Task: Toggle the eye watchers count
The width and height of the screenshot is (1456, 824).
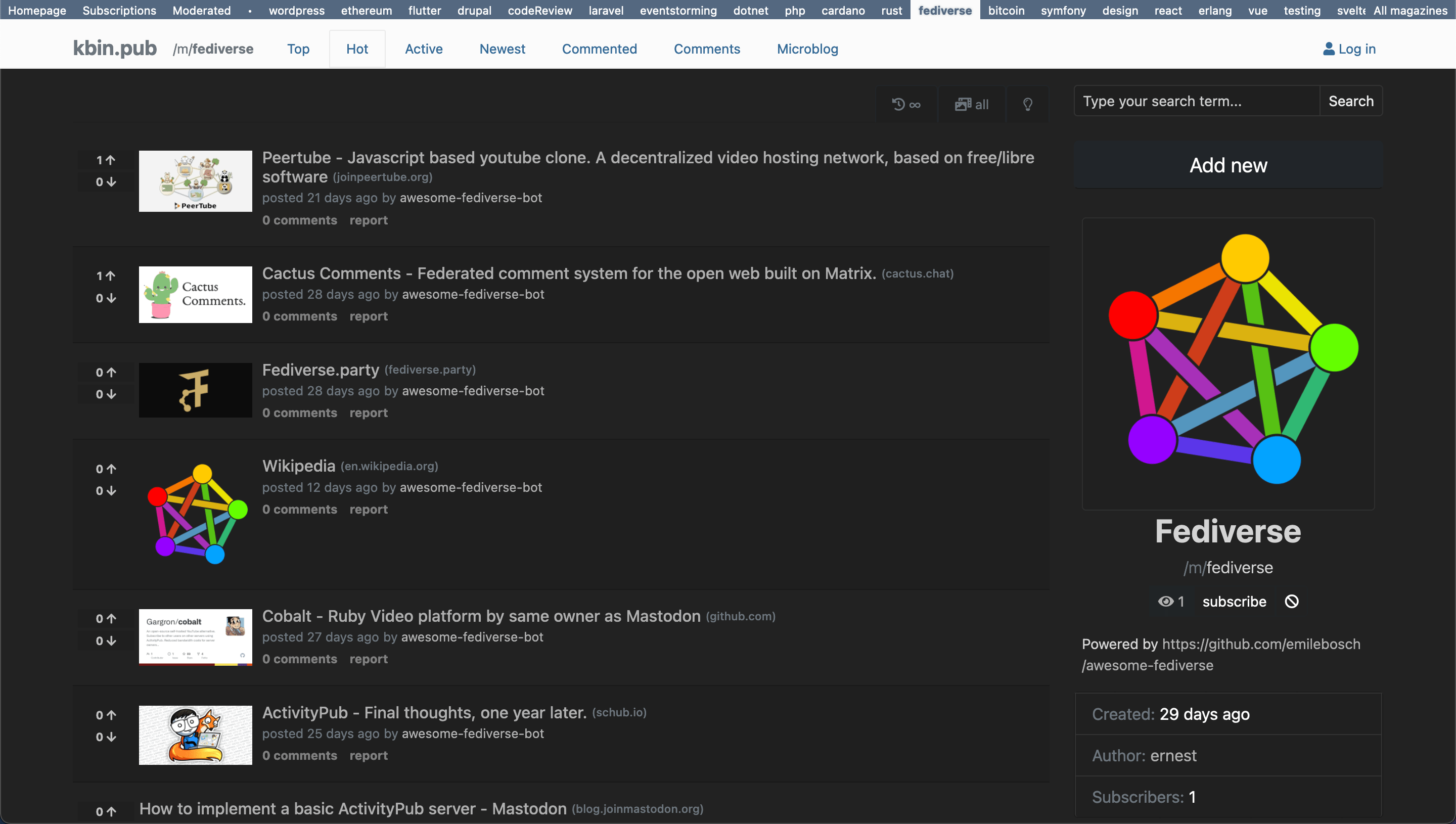Action: point(1170,601)
